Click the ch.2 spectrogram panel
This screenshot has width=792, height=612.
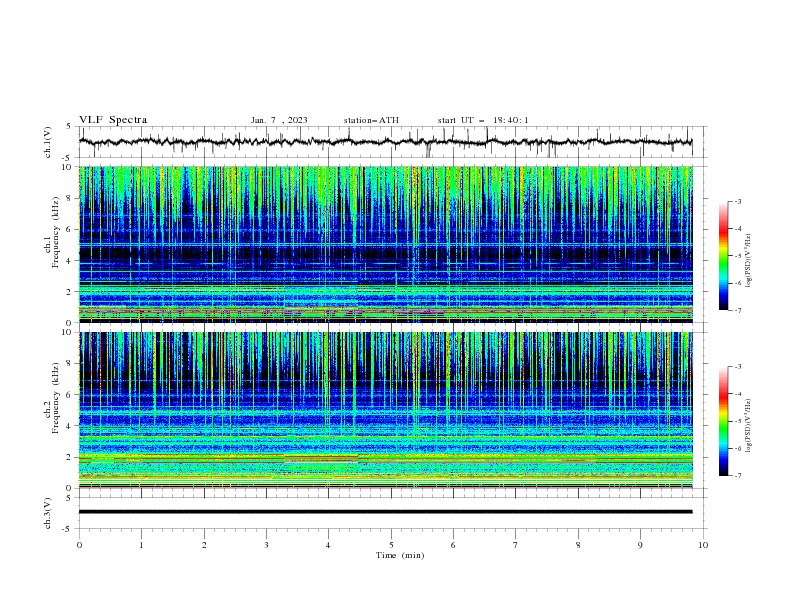[x=385, y=410]
